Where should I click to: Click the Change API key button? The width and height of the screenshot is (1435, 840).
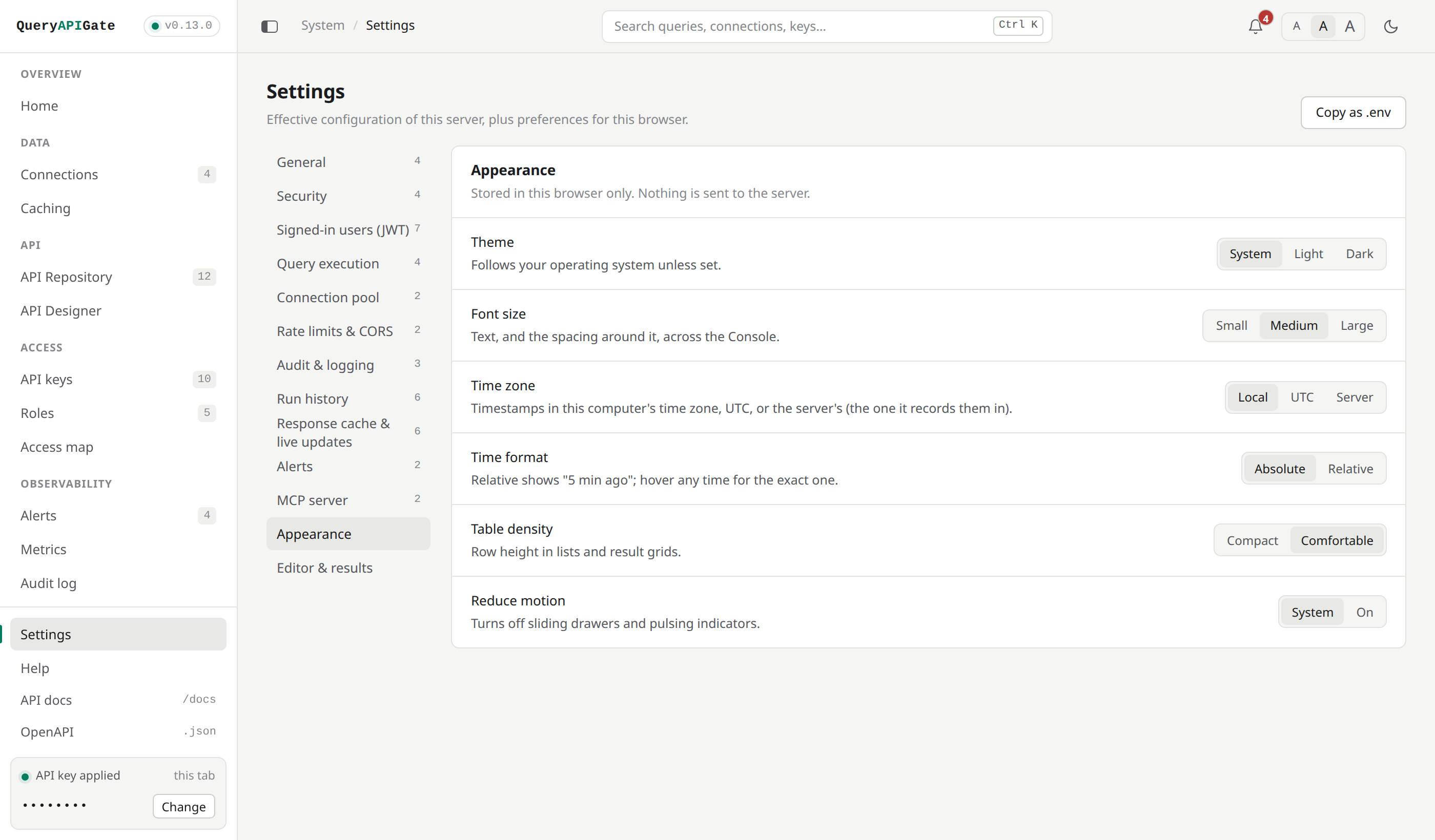pyautogui.click(x=183, y=806)
